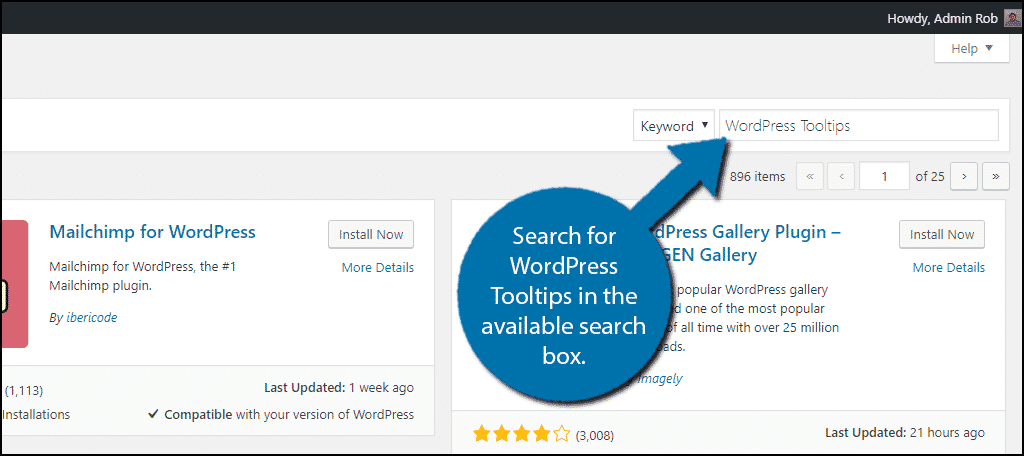The height and width of the screenshot is (456, 1024).
Task: Click the current page number field
Action: click(885, 176)
